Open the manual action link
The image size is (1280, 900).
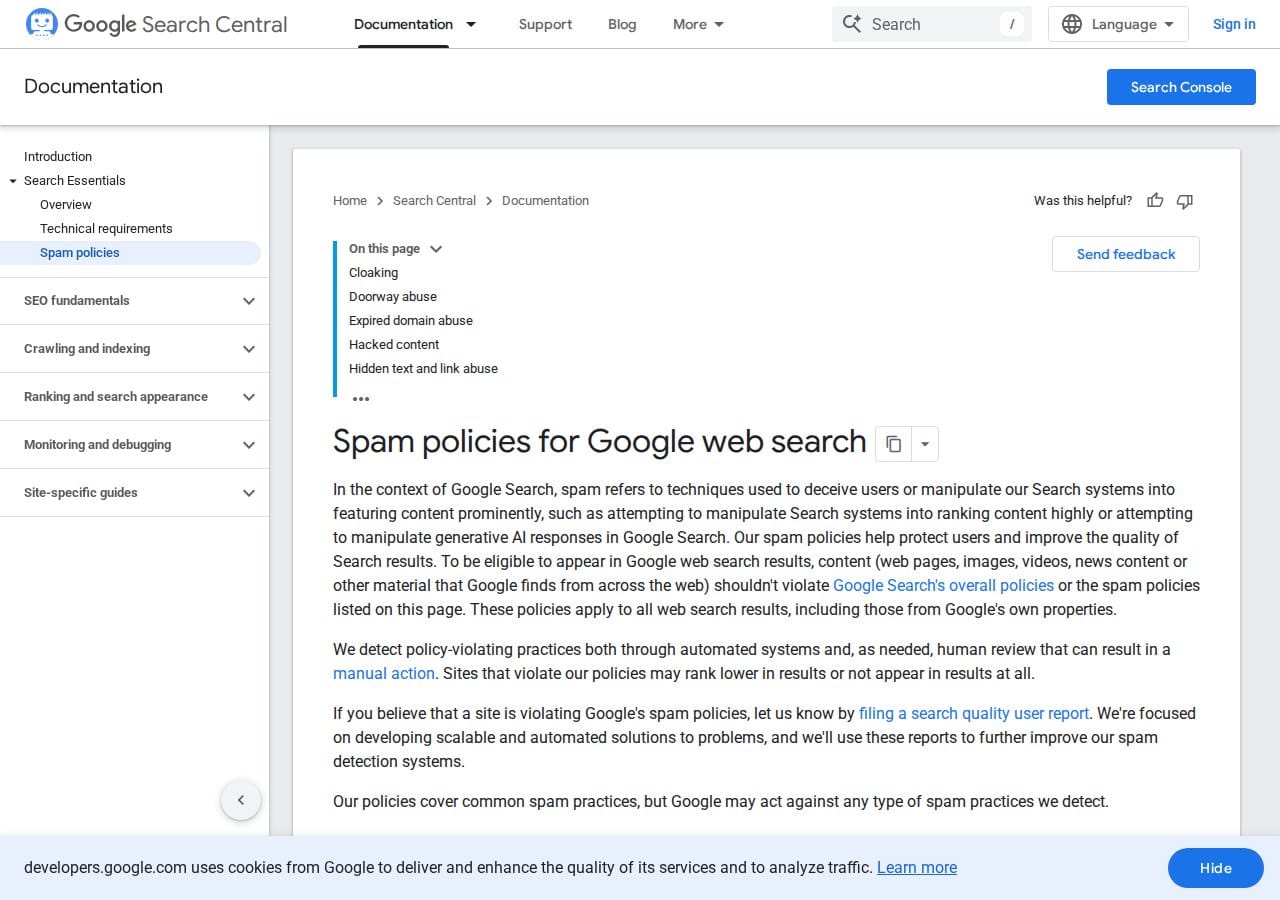click(384, 674)
